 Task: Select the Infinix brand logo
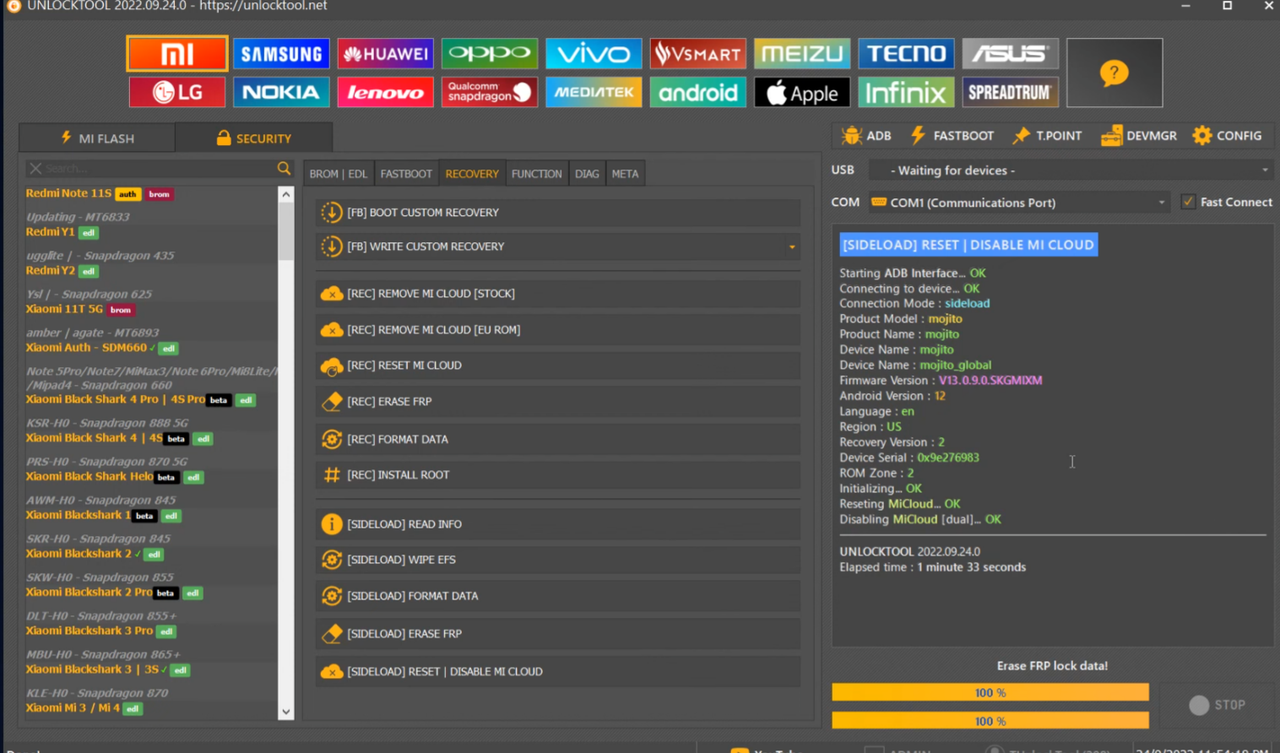[x=905, y=93]
